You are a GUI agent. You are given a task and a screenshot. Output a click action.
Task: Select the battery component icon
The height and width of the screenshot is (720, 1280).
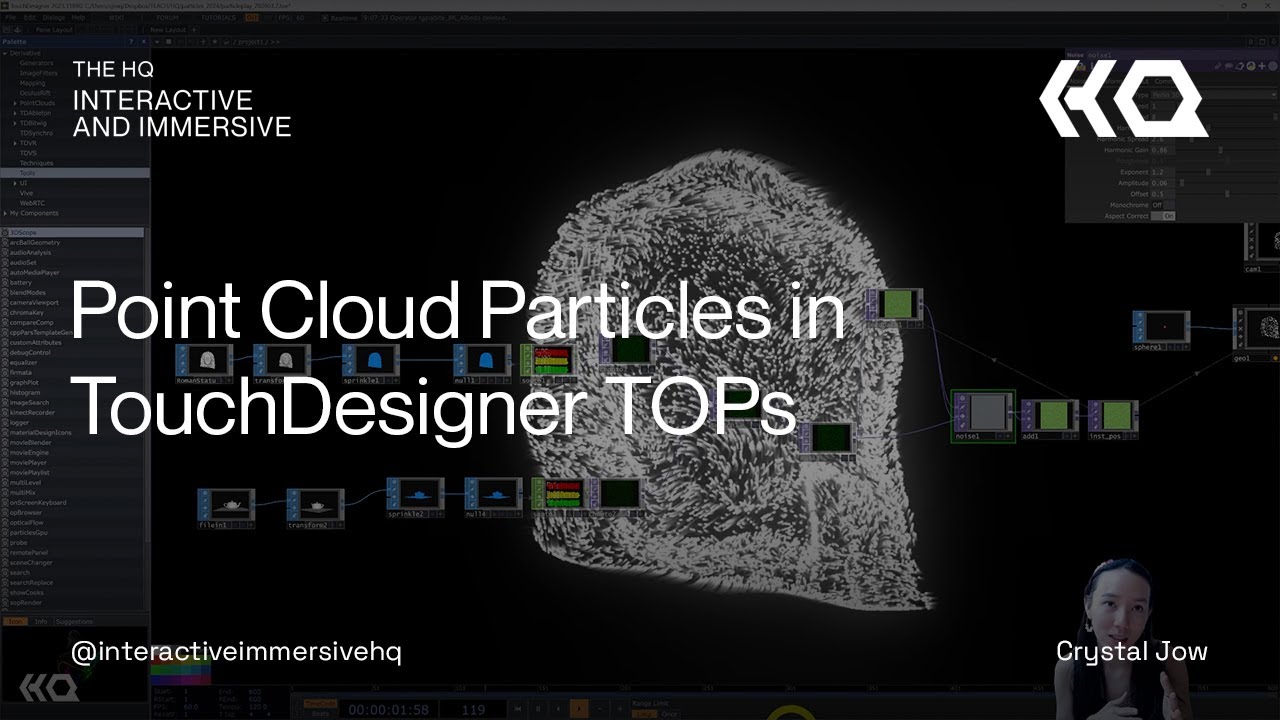[x=5, y=283]
